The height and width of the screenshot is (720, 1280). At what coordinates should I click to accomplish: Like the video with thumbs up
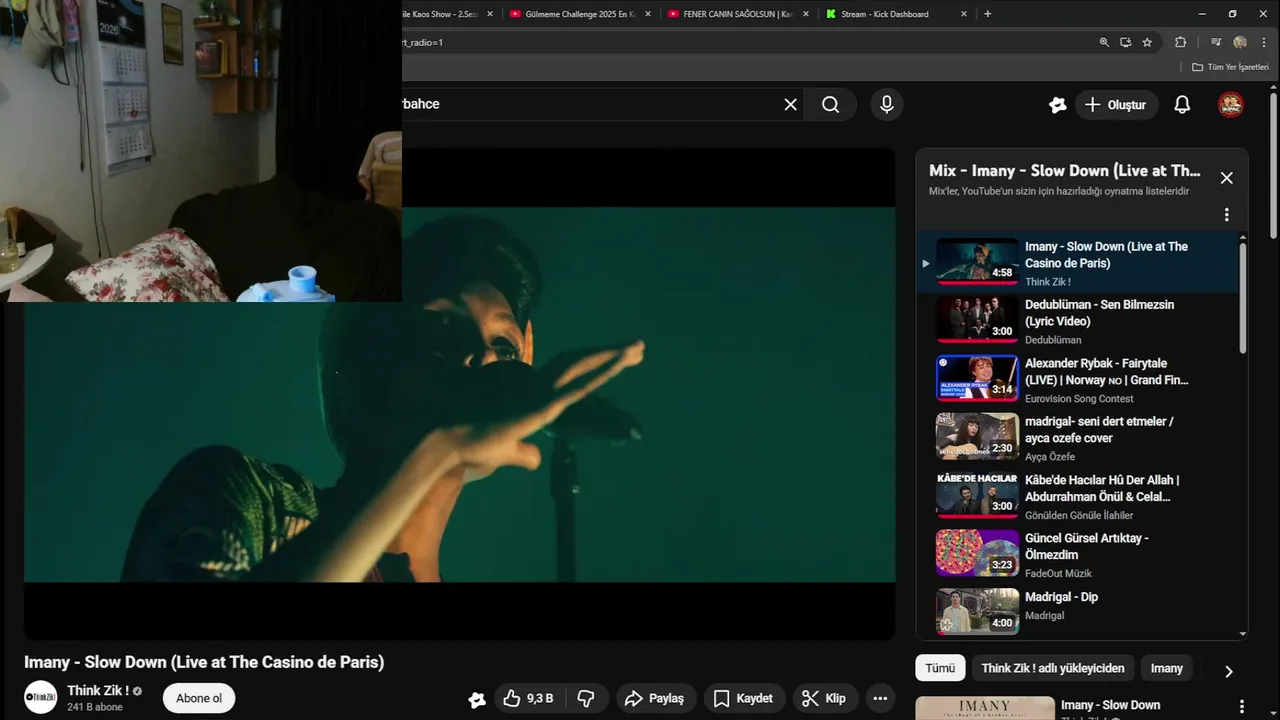tap(529, 698)
